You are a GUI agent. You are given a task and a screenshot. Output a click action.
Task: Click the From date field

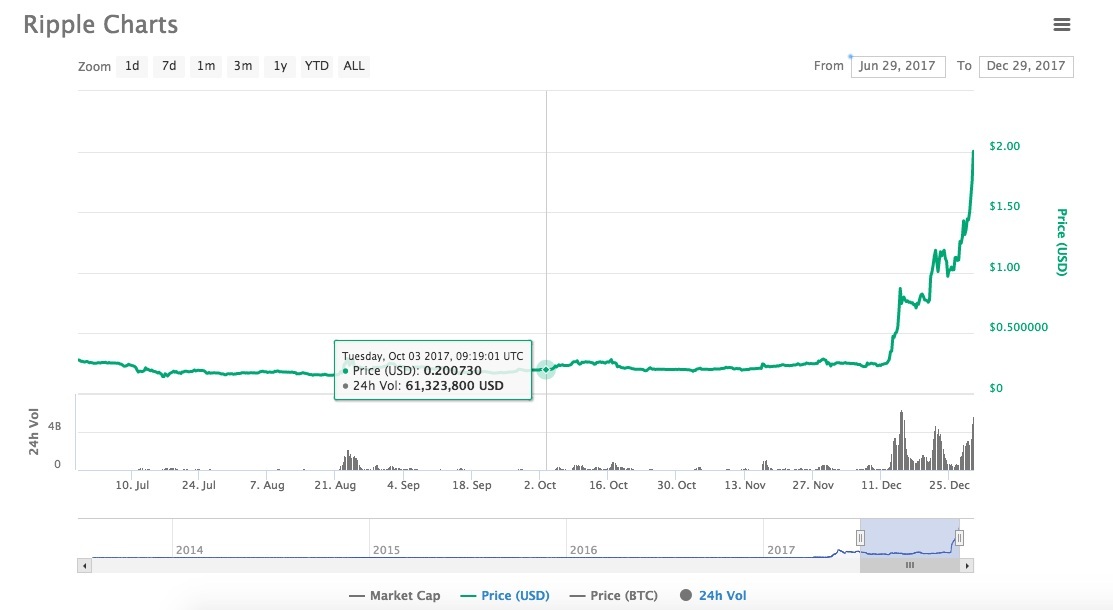coord(897,66)
